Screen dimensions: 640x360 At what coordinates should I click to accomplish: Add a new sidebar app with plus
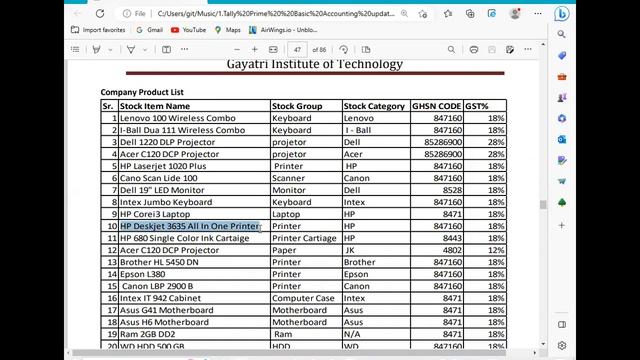(562, 225)
